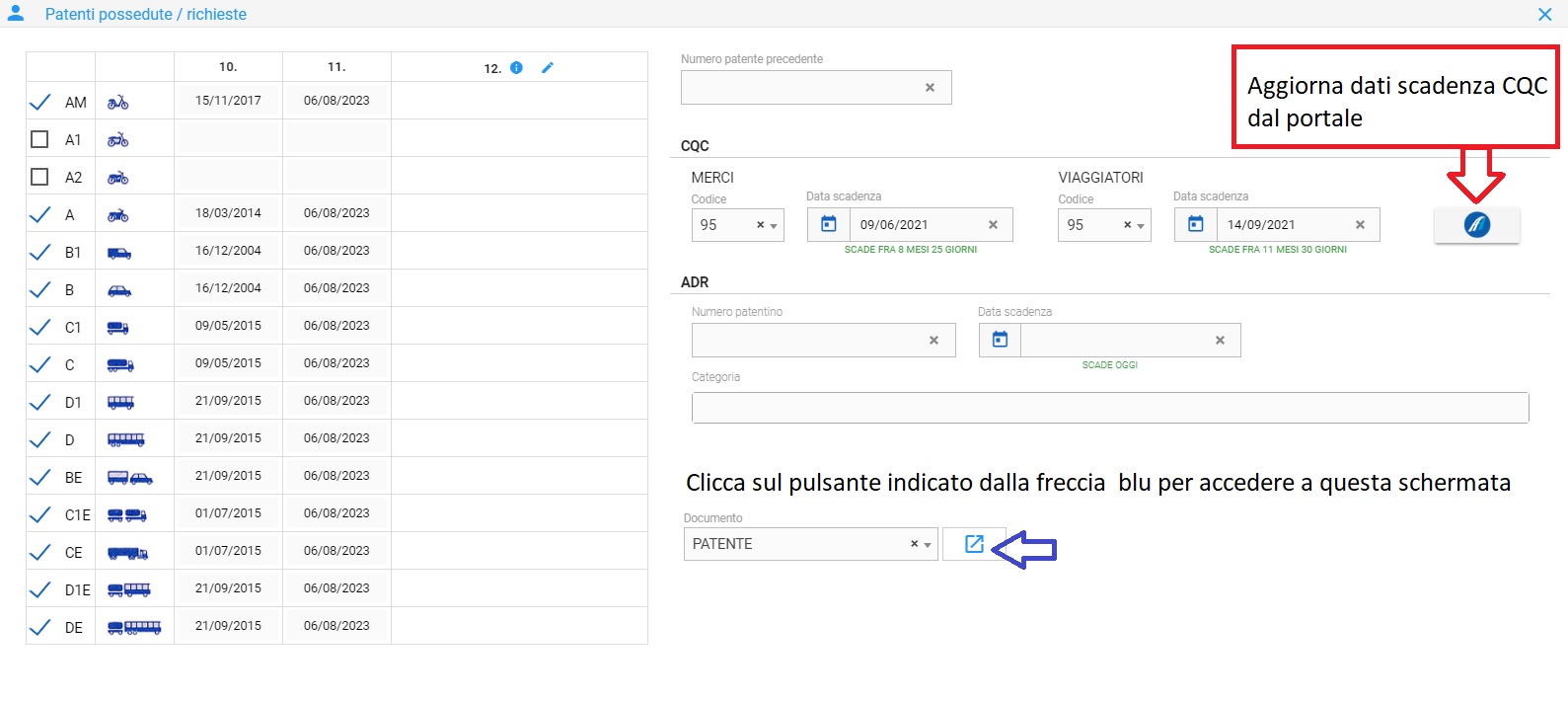Expand the Documento PATENTE dropdown
The image size is (1568, 701).
coord(928,545)
